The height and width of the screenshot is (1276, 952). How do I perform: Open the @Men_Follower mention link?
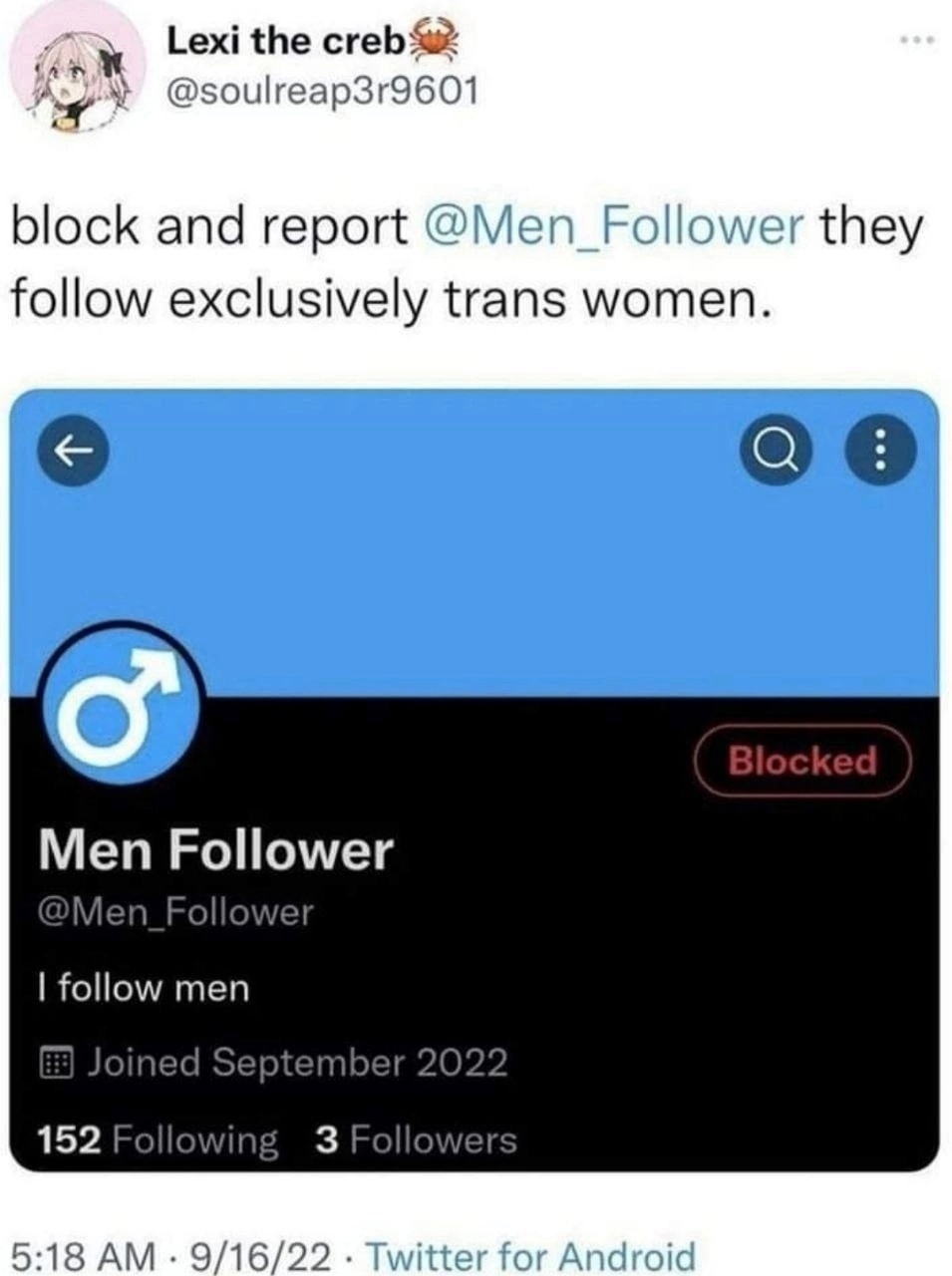pyautogui.click(x=612, y=226)
